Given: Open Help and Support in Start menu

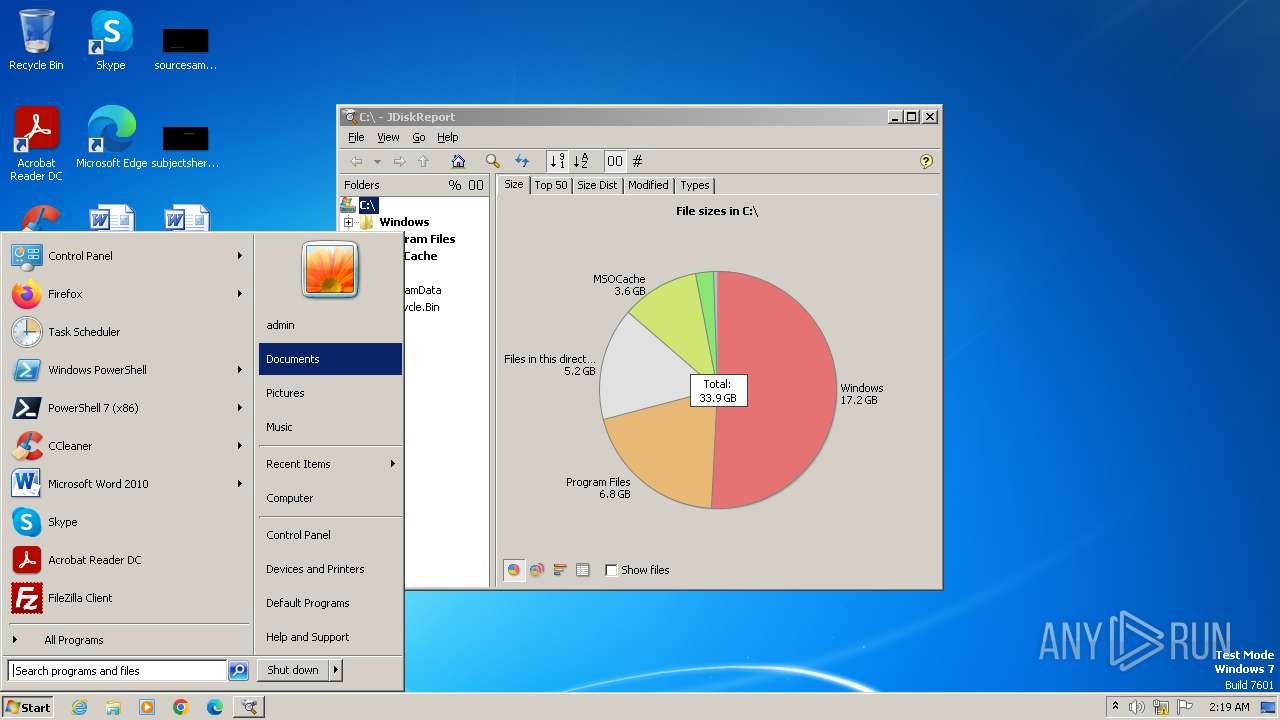Looking at the screenshot, I should coord(330,637).
